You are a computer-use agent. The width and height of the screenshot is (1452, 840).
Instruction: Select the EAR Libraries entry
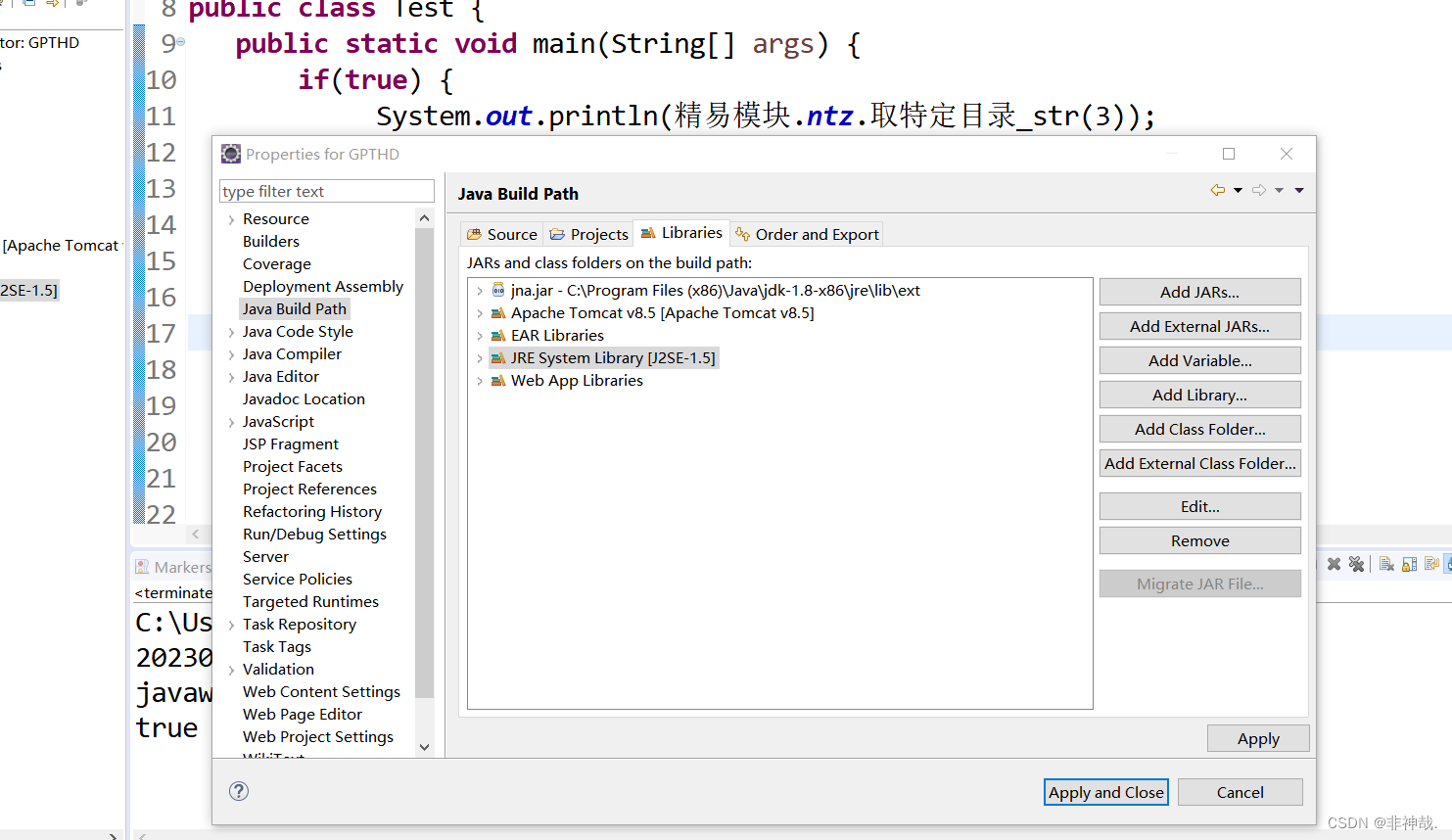[x=554, y=335]
